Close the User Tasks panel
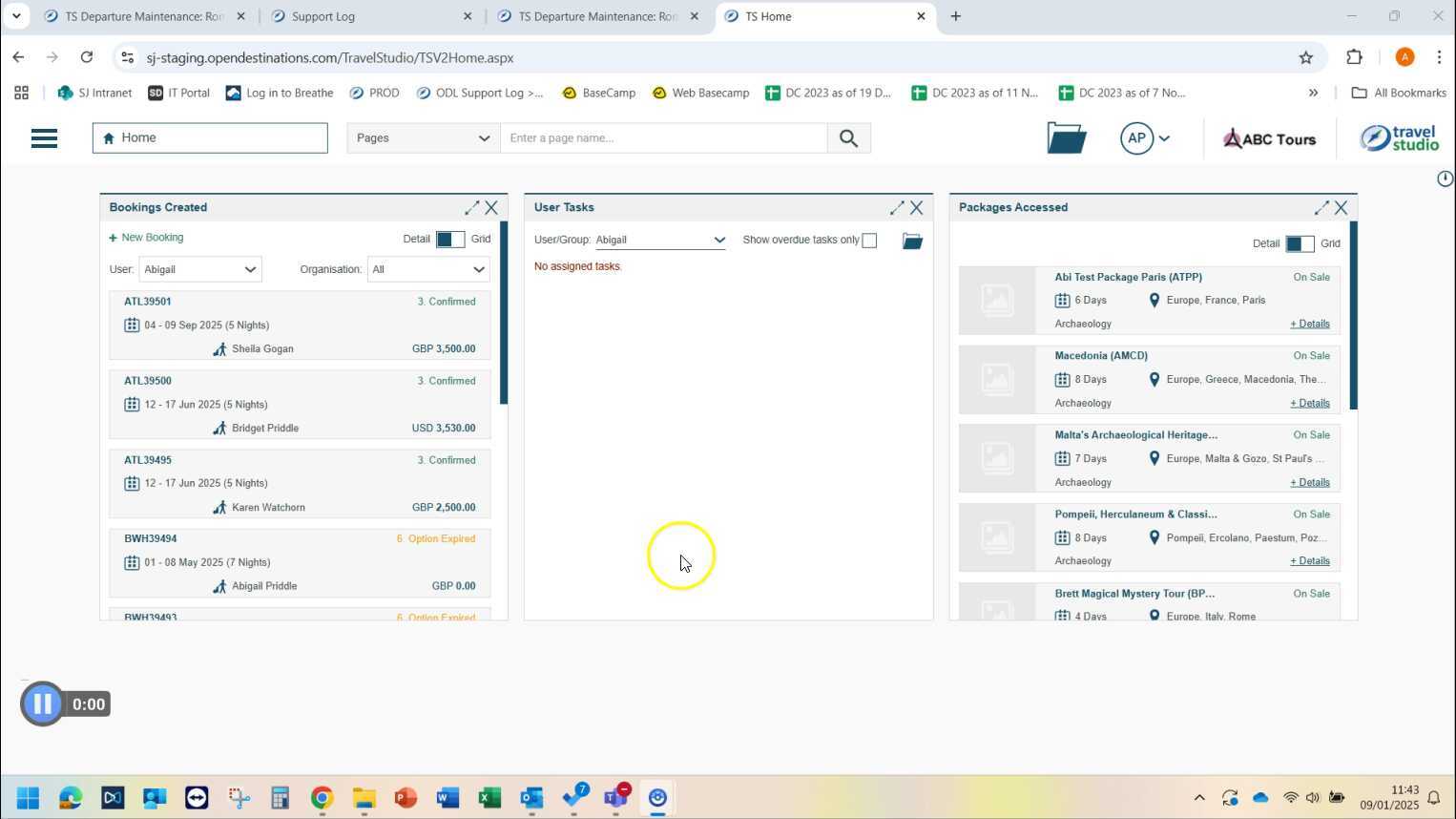The width and height of the screenshot is (1456, 819). (x=916, y=207)
